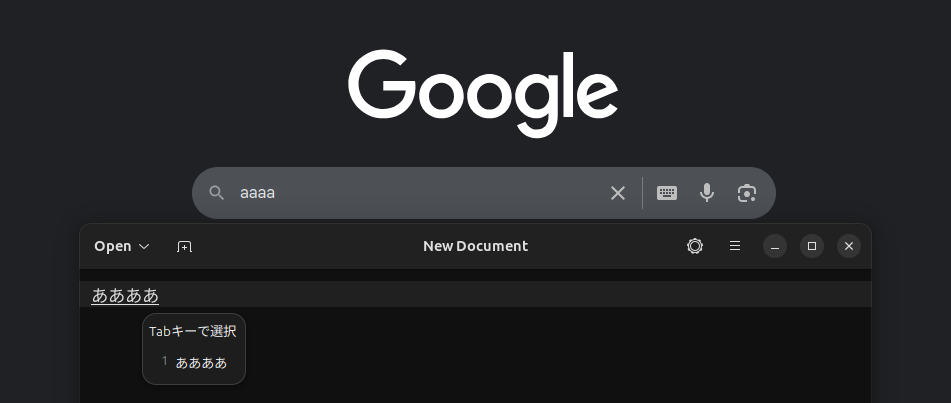
Task: Minimize the New Document window
Action: (775, 246)
